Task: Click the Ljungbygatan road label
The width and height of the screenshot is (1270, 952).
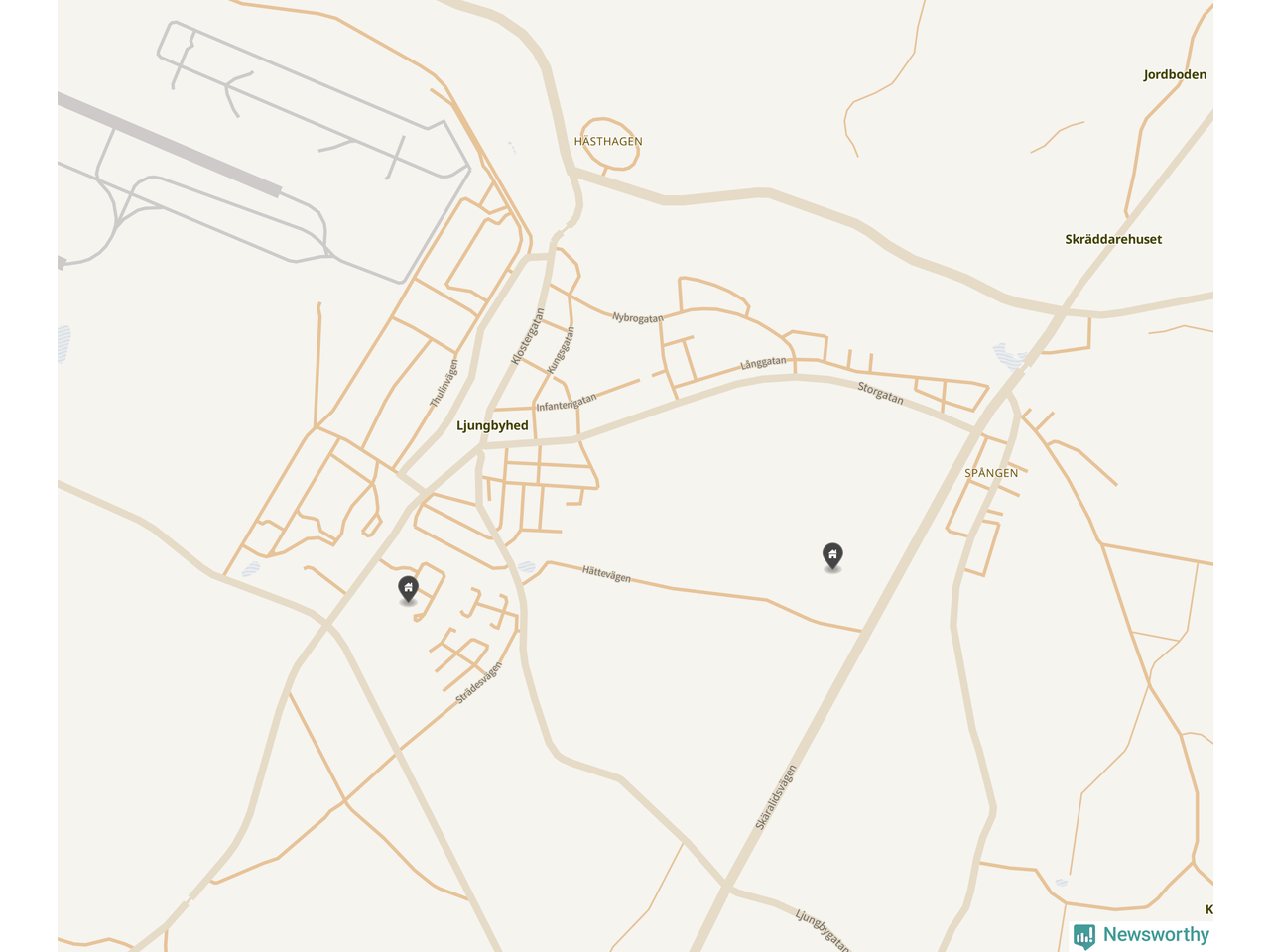Action: coord(824,930)
